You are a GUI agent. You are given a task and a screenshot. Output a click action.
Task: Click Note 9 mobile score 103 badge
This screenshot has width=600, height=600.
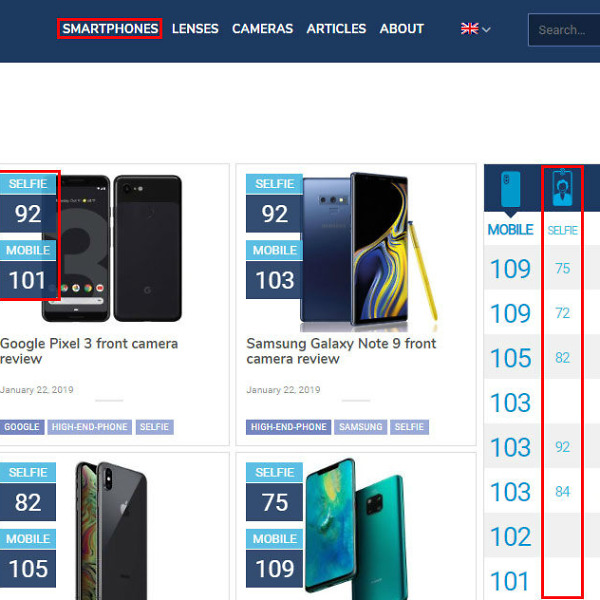275,280
